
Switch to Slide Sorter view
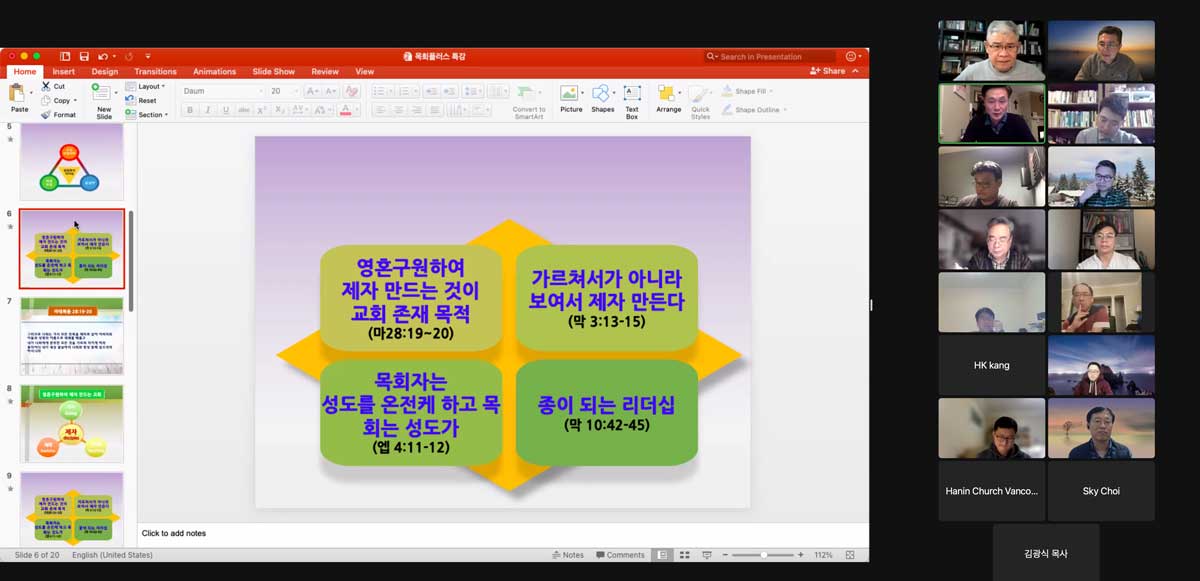(x=684, y=555)
